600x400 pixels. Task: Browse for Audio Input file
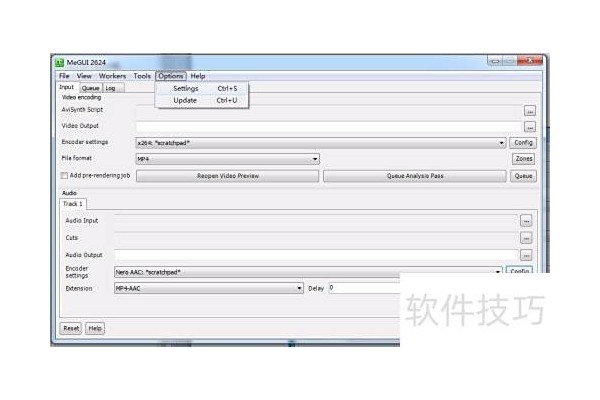pyautogui.click(x=526, y=221)
